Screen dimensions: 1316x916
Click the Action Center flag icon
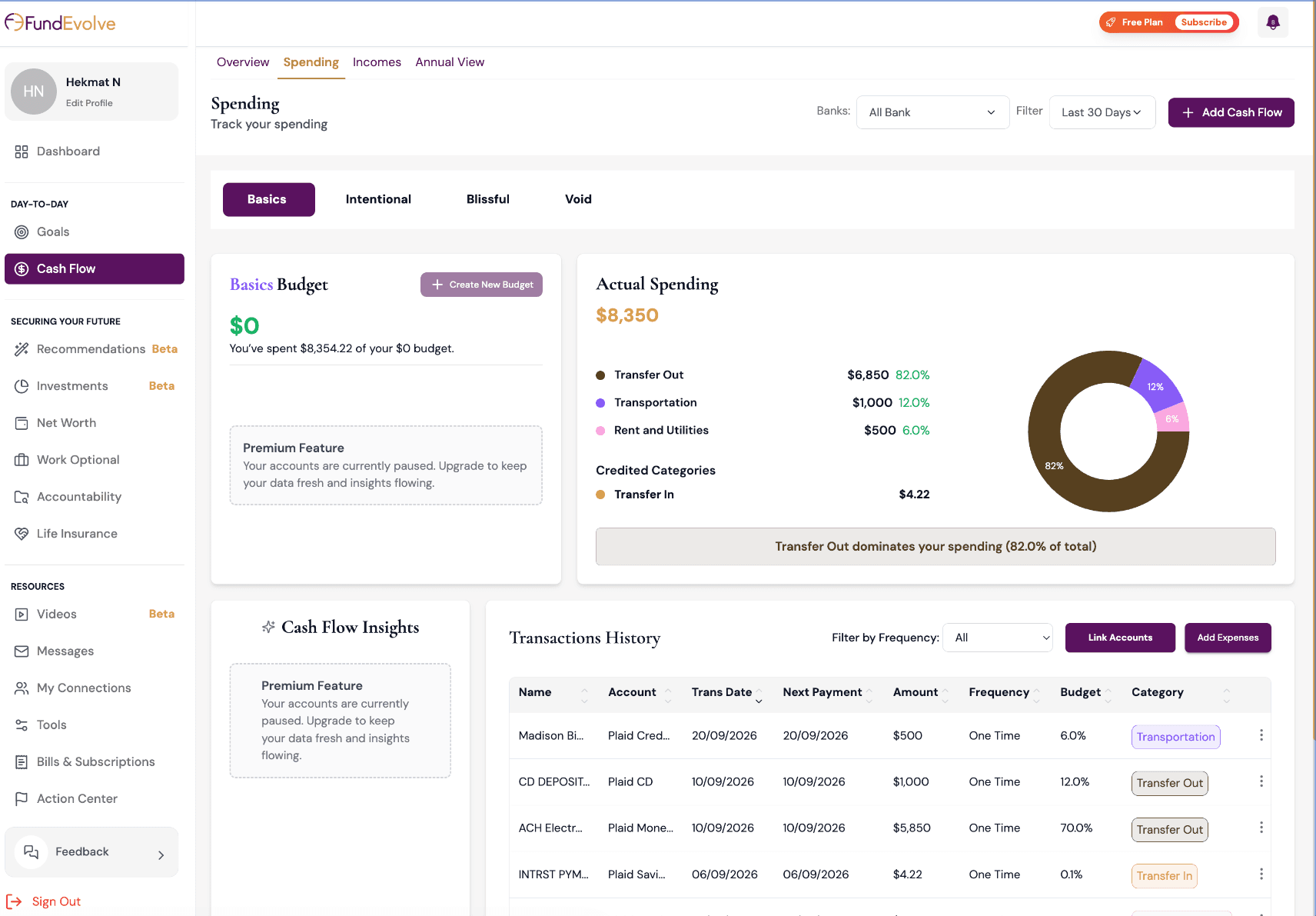pos(22,799)
